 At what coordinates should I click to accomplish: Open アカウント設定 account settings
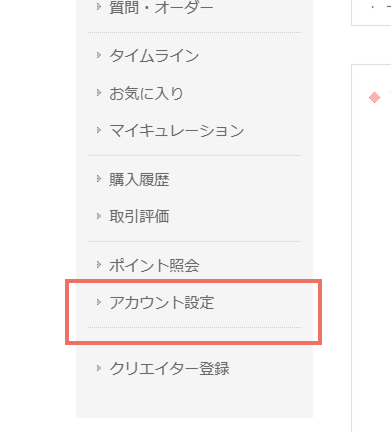162,303
